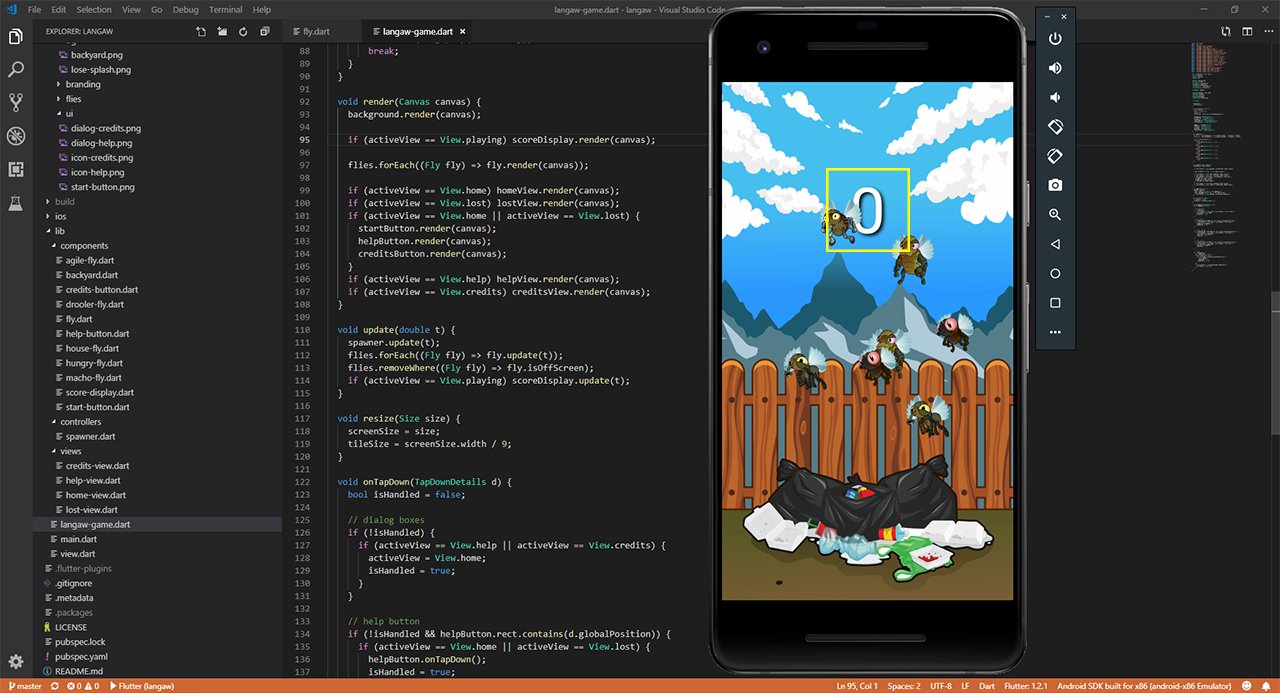Collapse all folders in Explorer

tap(264, 32)
